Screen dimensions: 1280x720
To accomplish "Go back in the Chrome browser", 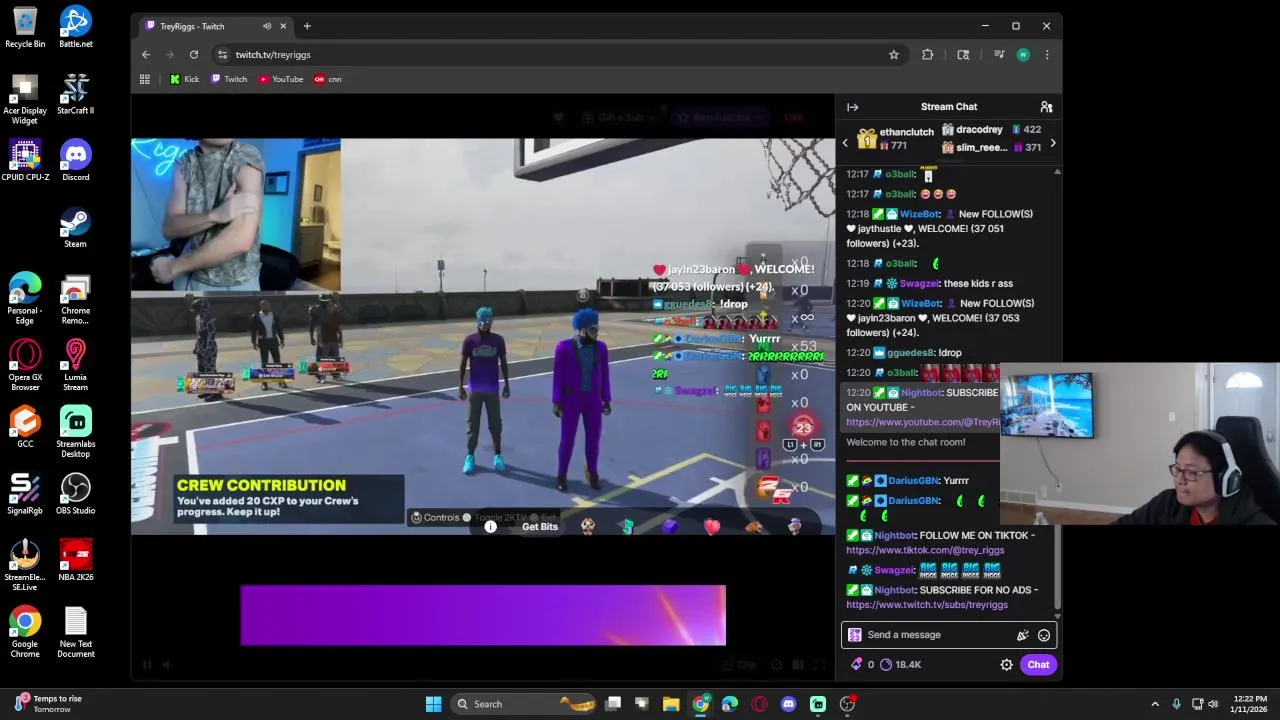I will (x=146, y=55).
